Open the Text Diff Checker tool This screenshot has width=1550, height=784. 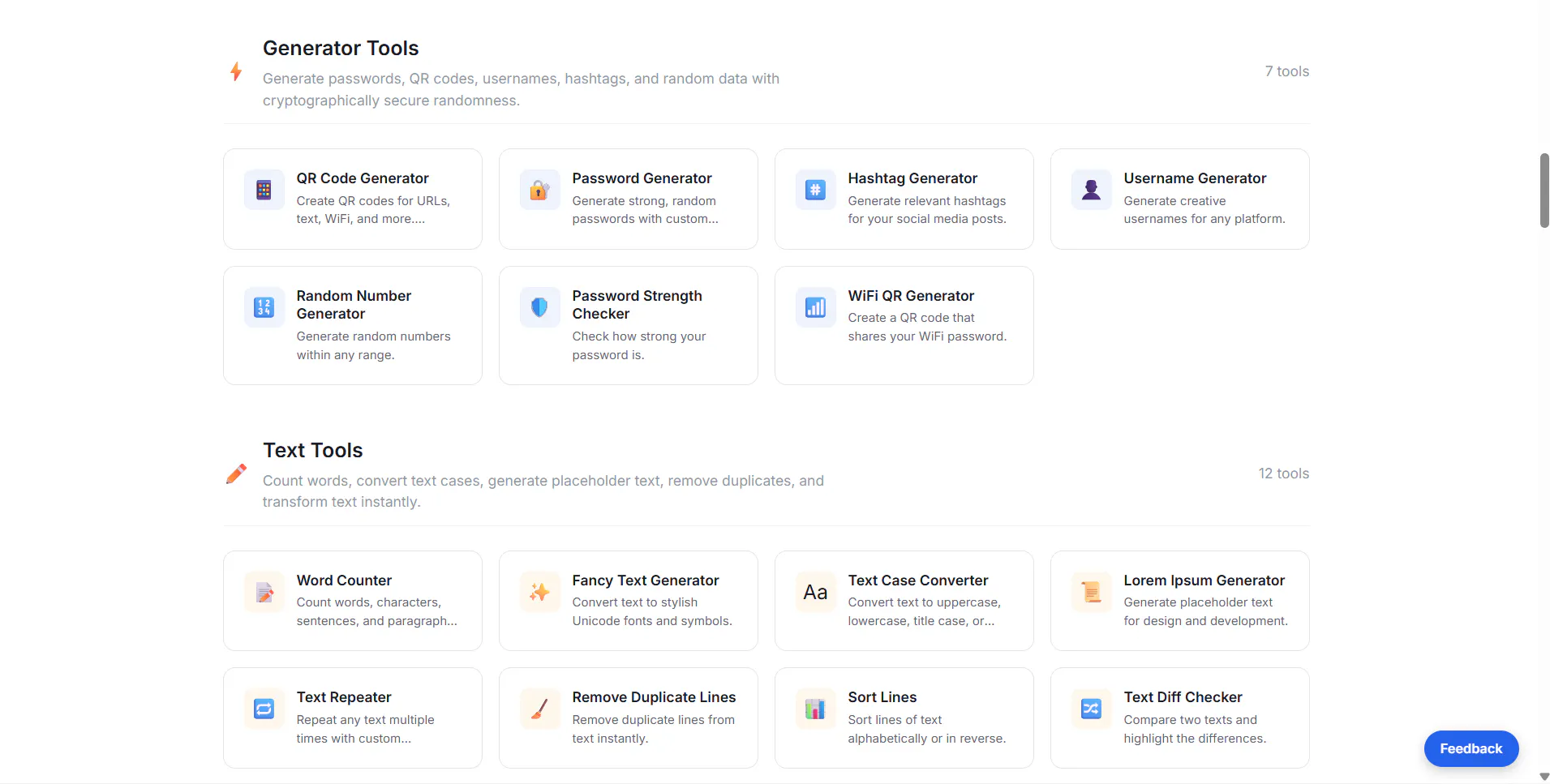tap(1180, 718)
